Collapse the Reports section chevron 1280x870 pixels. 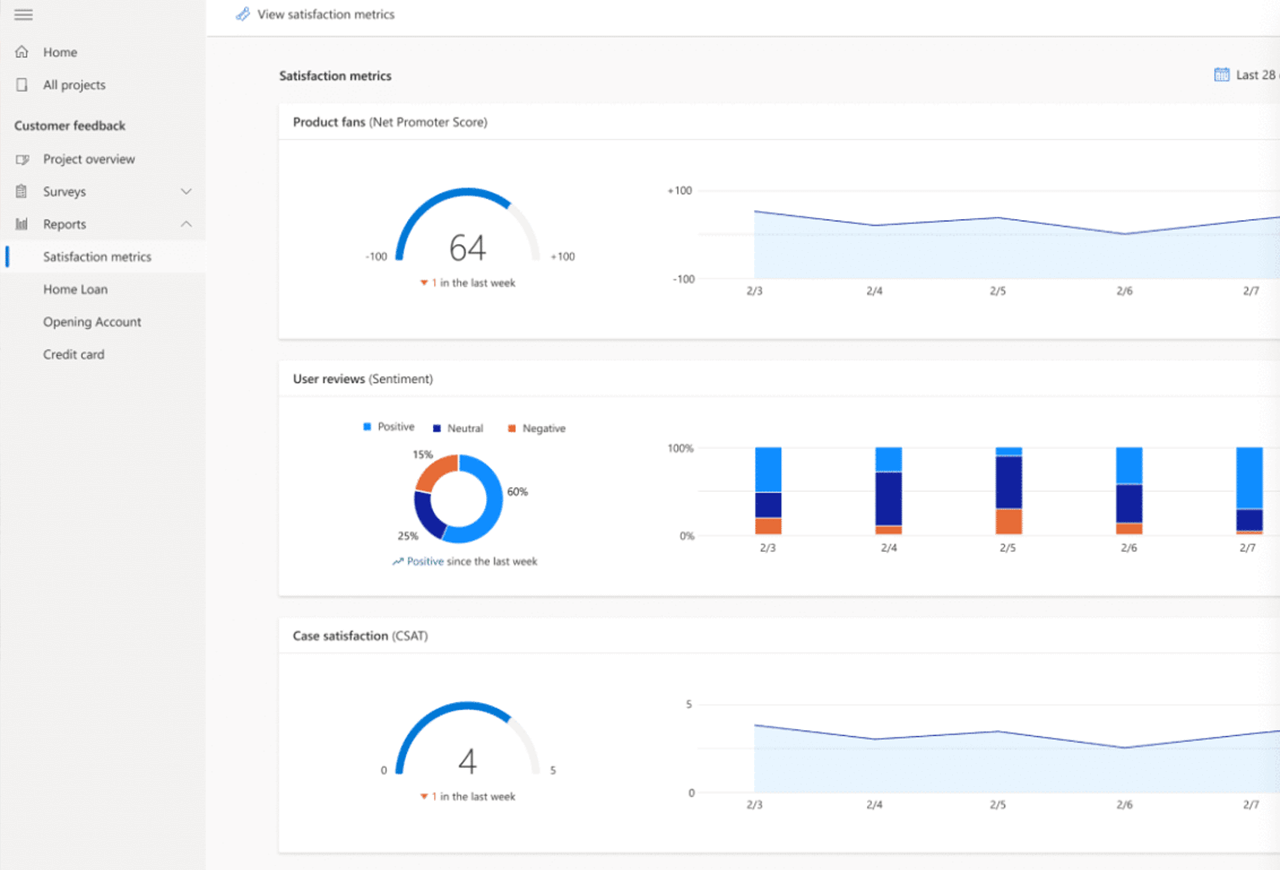click(186, 224)
